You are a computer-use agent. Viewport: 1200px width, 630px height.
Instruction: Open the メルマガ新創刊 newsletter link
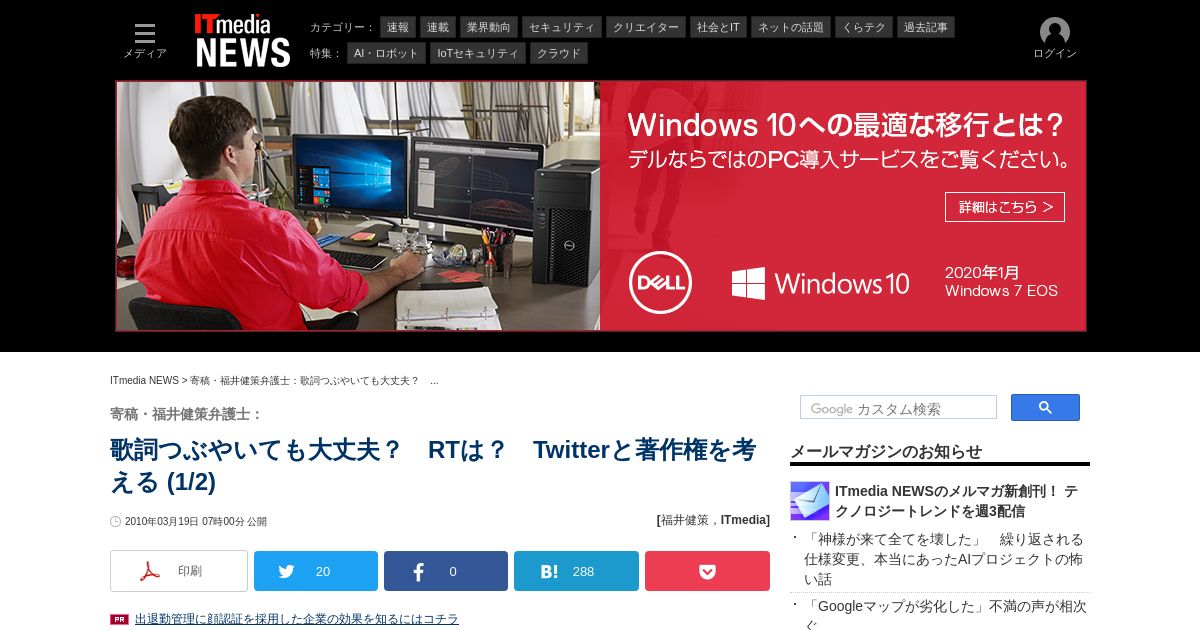956,501
